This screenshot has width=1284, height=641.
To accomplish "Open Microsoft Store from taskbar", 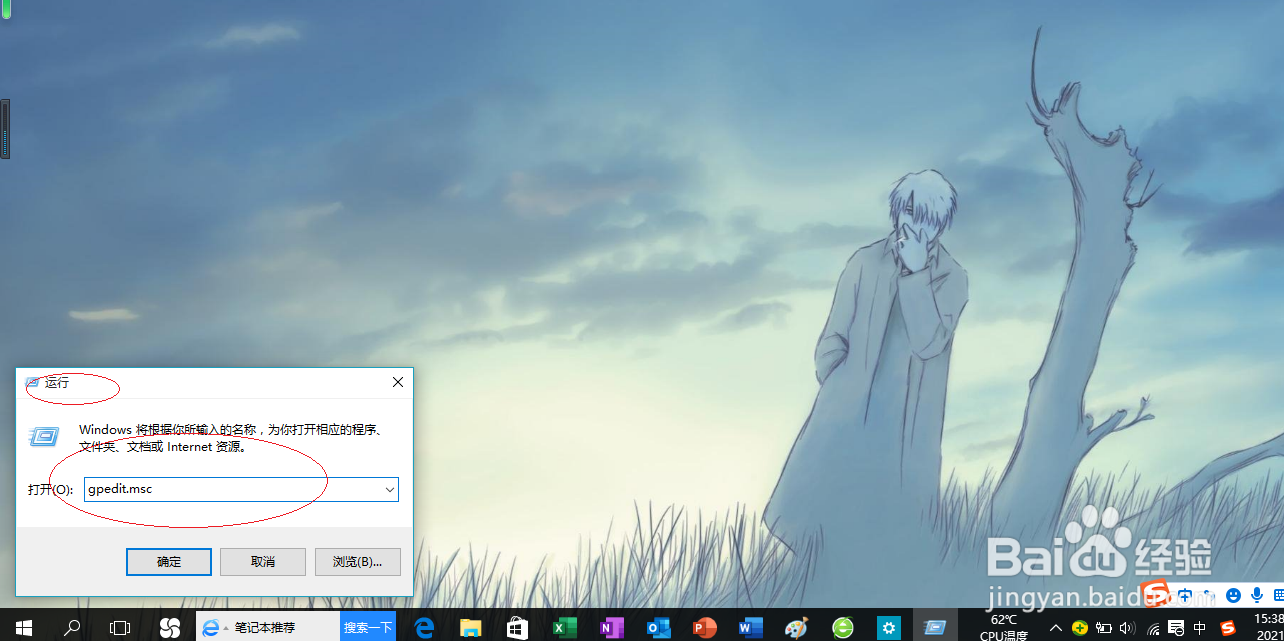I will [517, 627].
